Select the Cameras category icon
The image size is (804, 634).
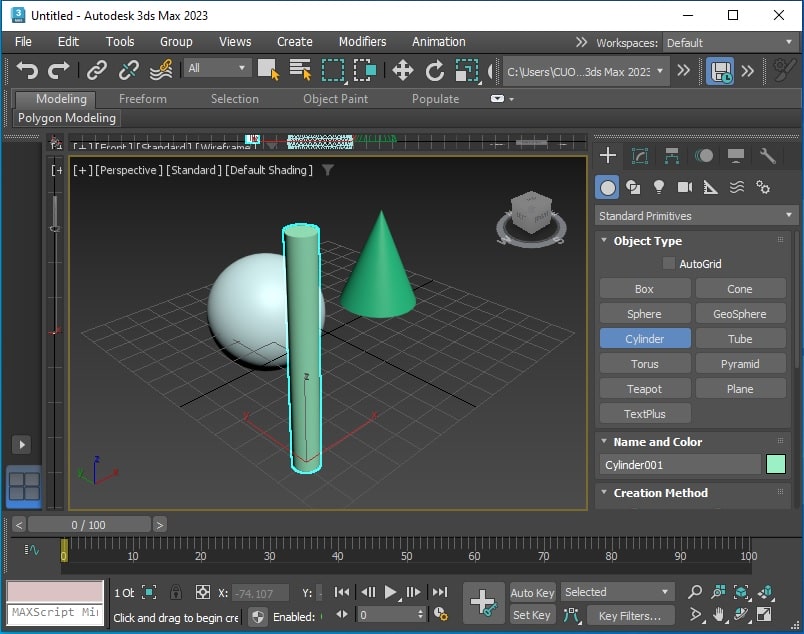pyautogui.click(x=685, y=188)
